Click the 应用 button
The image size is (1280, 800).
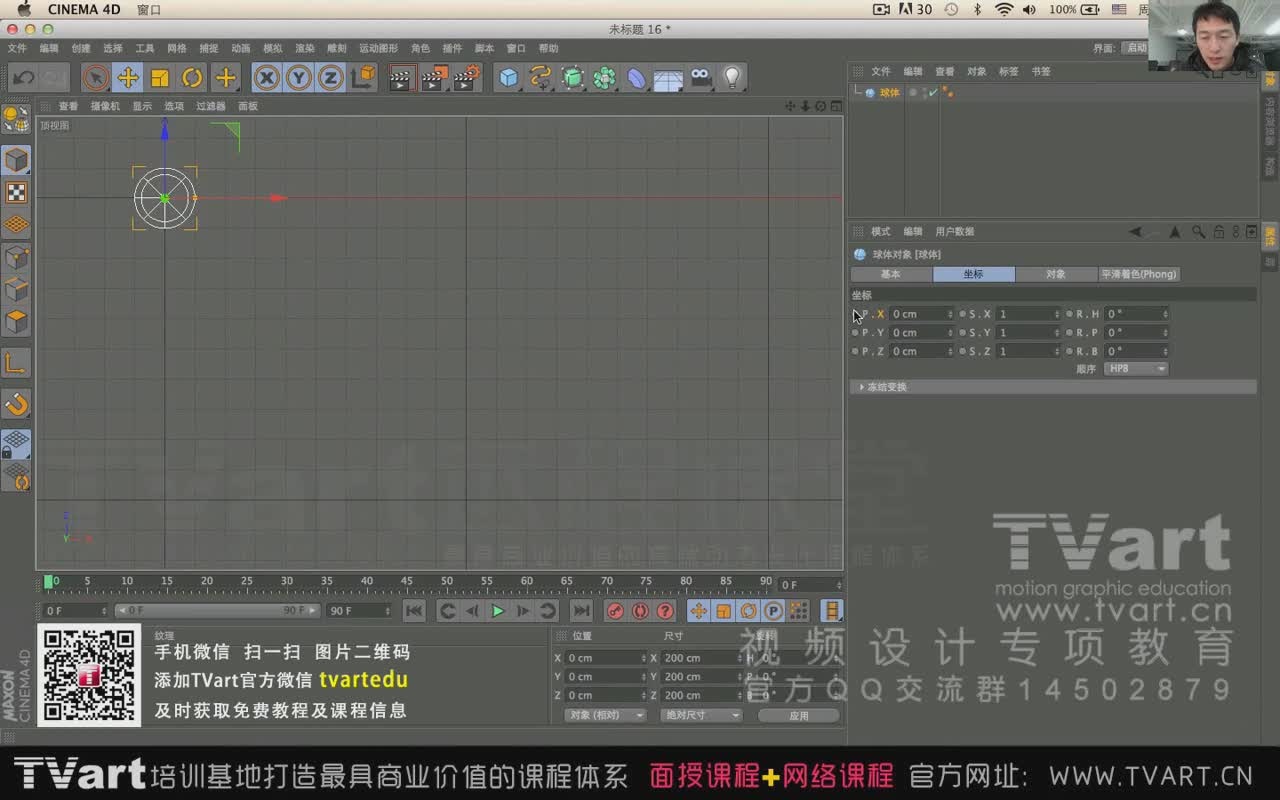coord(799,715)
